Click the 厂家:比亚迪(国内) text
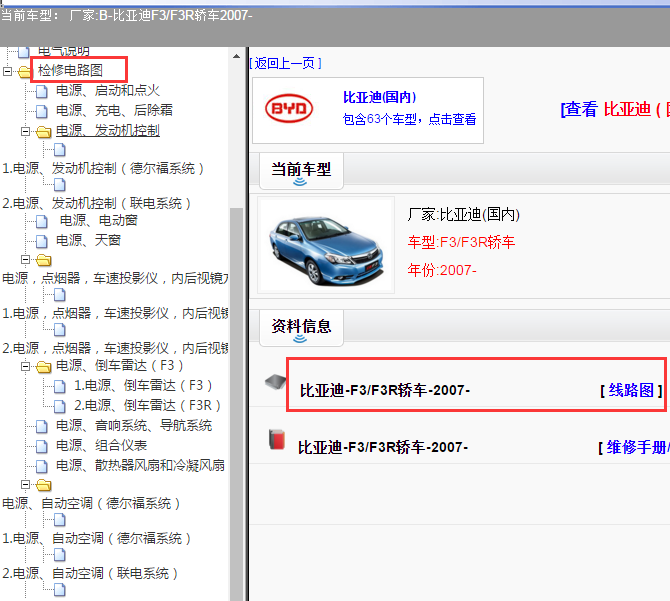The width and height of the screenshot is (670, 601). (x=464, y=214)
